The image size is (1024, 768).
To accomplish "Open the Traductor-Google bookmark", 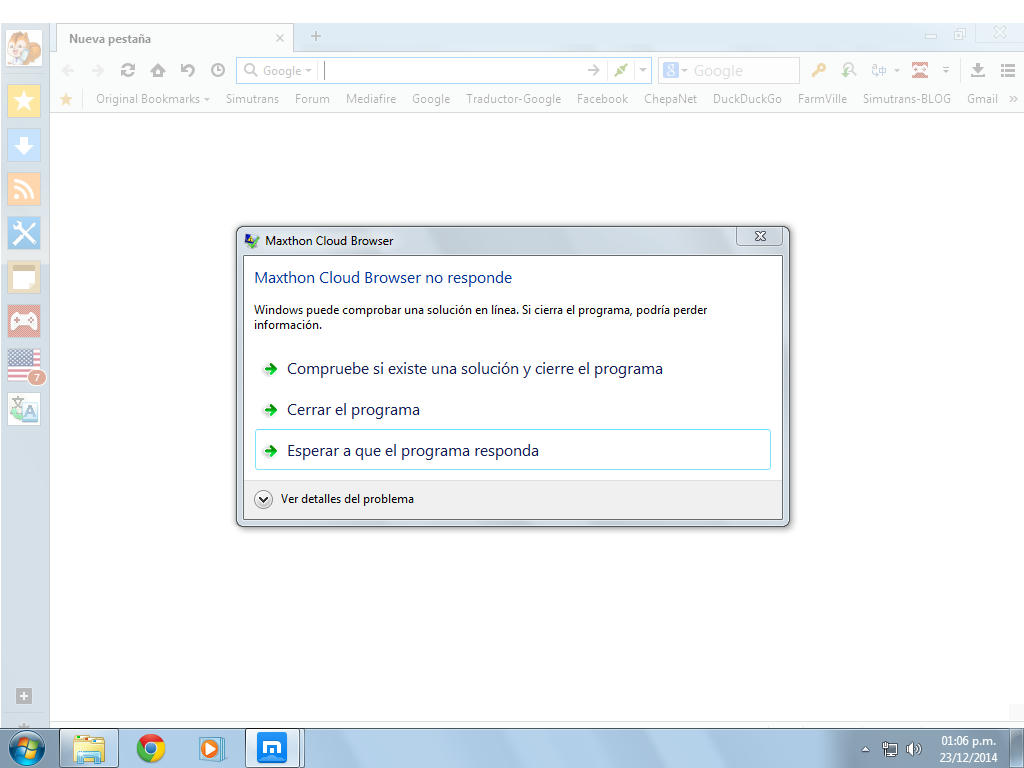I will click(513, 99).
